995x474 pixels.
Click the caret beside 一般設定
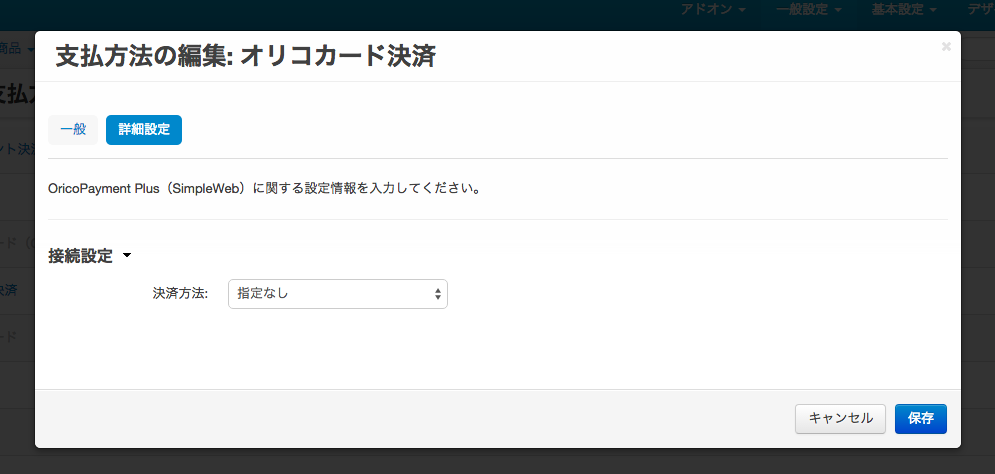coord(837,10)
